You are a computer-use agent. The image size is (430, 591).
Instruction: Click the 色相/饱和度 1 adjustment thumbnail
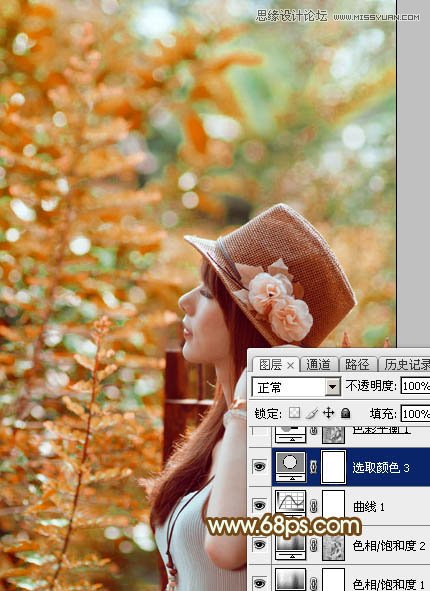click(x=290, y=580)
